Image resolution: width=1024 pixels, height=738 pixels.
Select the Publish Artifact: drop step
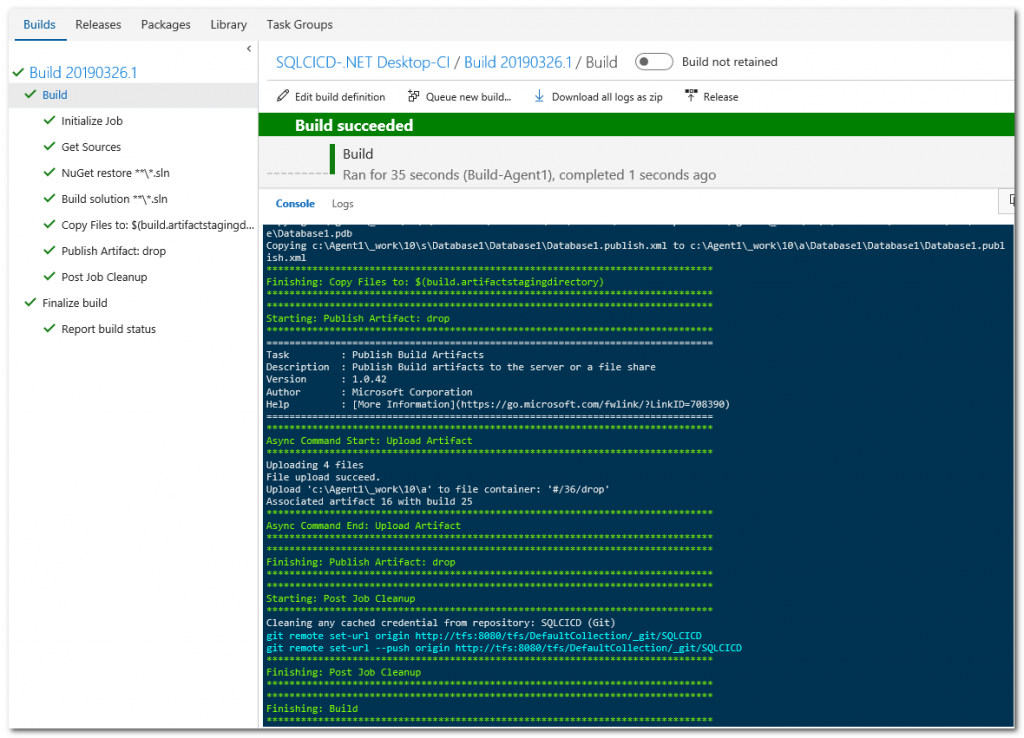(114, 251)
